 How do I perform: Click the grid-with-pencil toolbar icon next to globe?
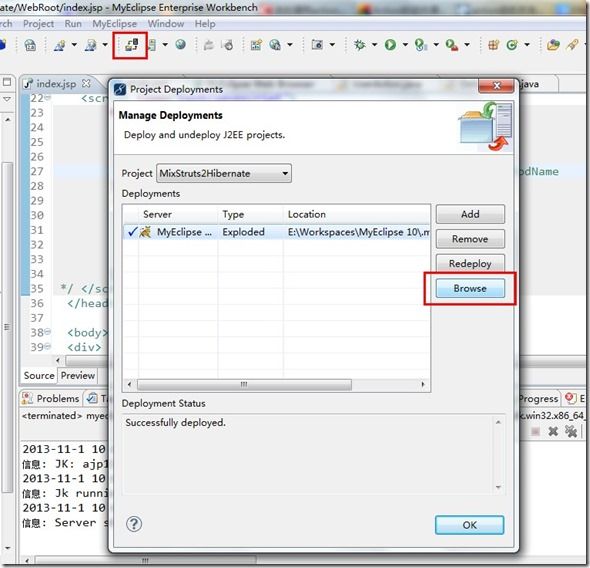tap(256, 45)
